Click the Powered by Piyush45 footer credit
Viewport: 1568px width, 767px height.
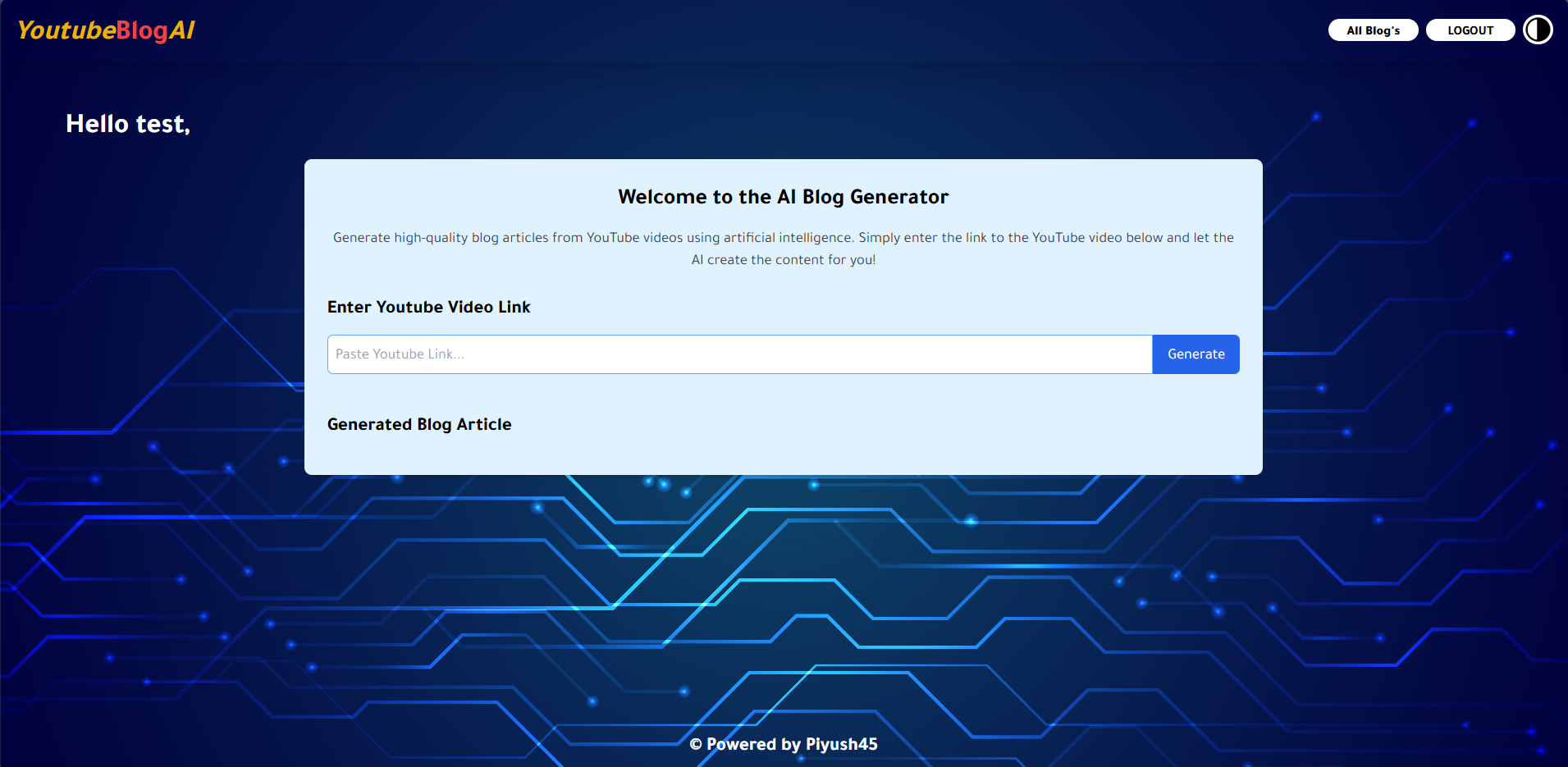tap(784, 744)
